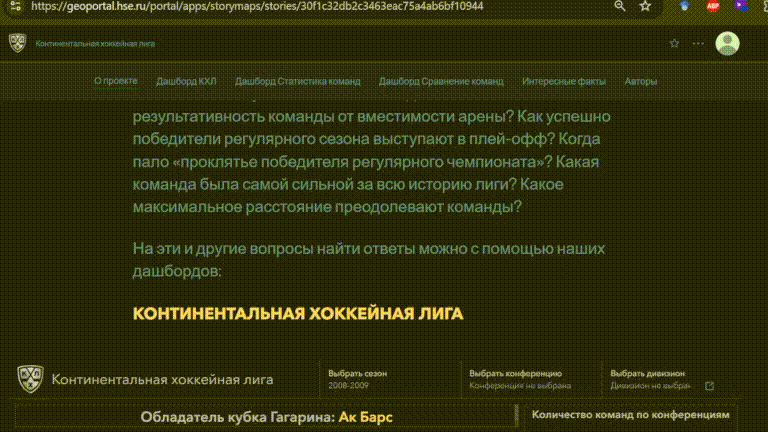
Task: Click the 2008-2009 season value
Action: tap(348, 385)
